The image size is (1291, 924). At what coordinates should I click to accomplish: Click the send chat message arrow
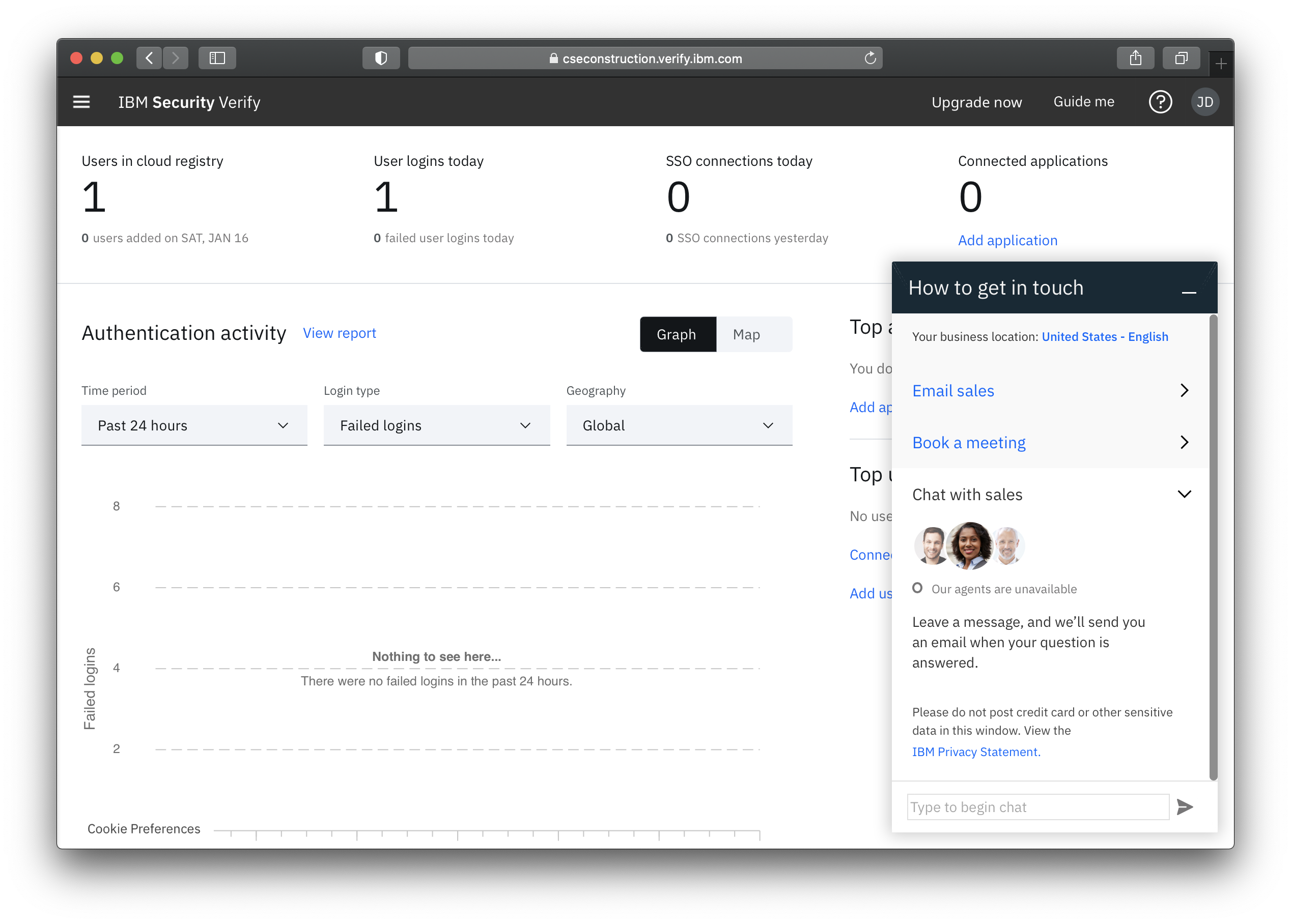[x=1185, y=807]
